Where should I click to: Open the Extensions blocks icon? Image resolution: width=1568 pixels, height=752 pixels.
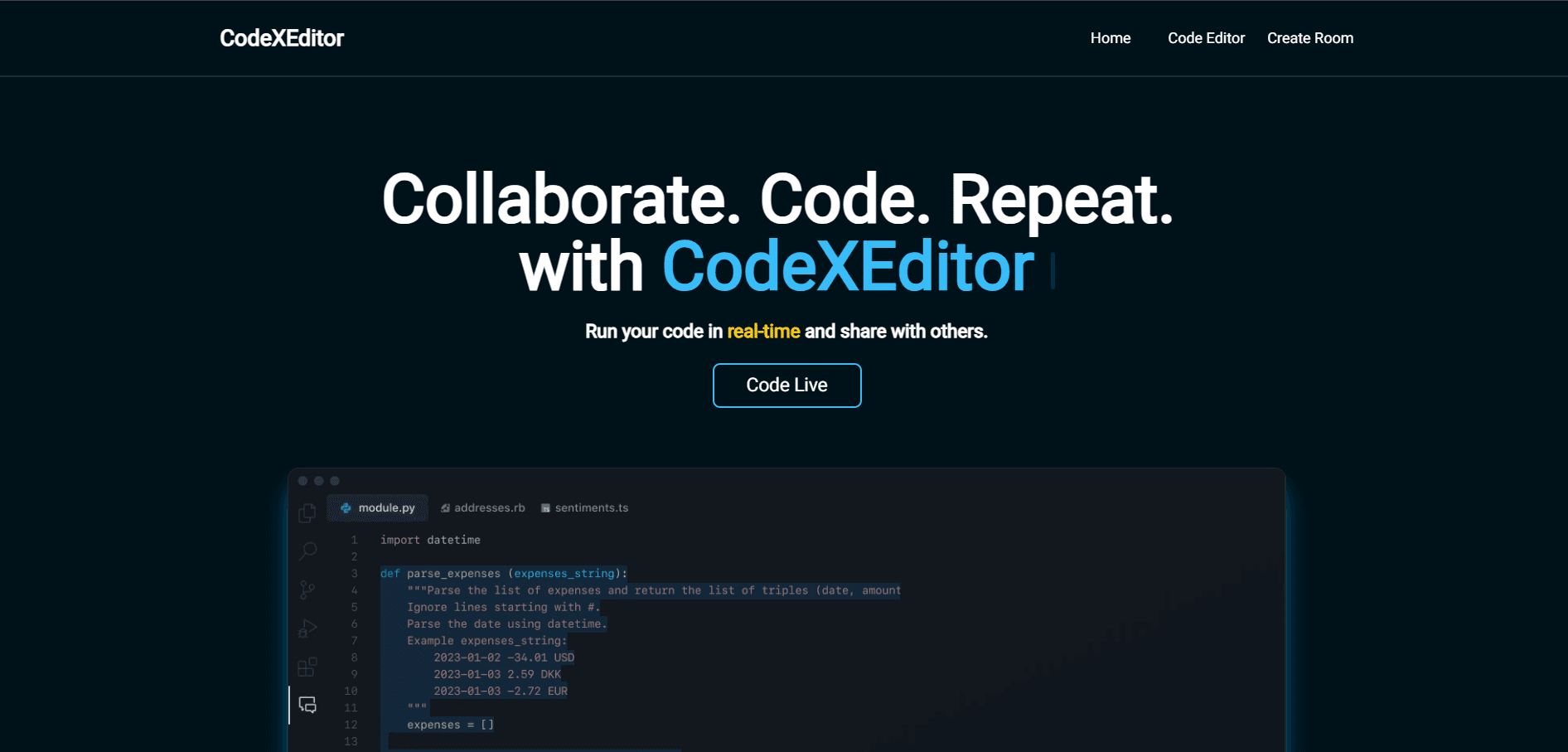tap(307, 667)
